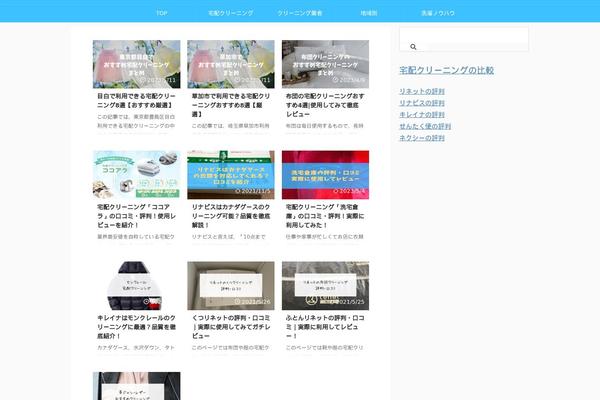Open the 目白 delivery cleaning article thumbnail

(136, 64)
